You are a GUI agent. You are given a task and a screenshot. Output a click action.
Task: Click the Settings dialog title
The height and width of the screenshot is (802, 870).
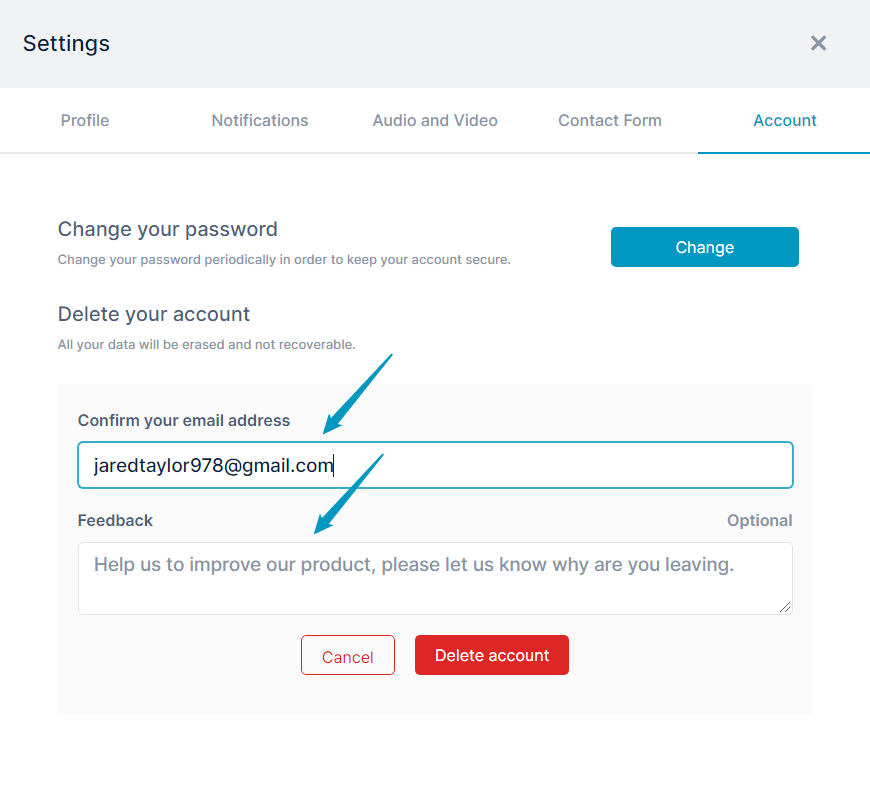66,43
